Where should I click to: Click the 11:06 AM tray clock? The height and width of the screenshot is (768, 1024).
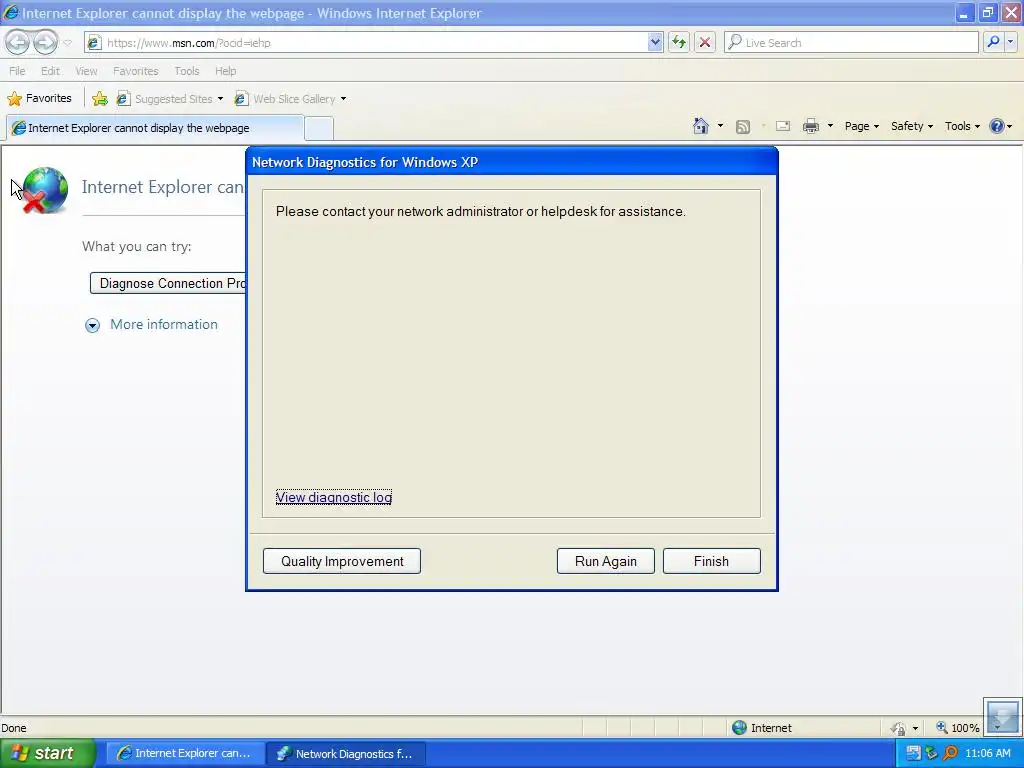click(987, 754)
